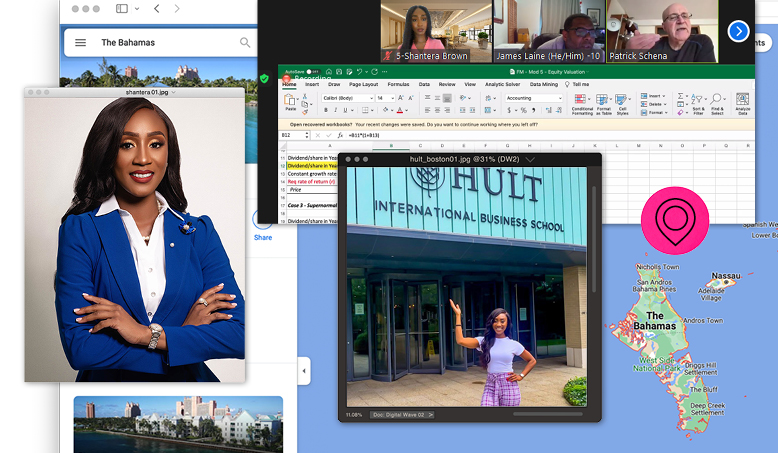Click the Align Right icon

pyautogui.click(x=447, y=110)
